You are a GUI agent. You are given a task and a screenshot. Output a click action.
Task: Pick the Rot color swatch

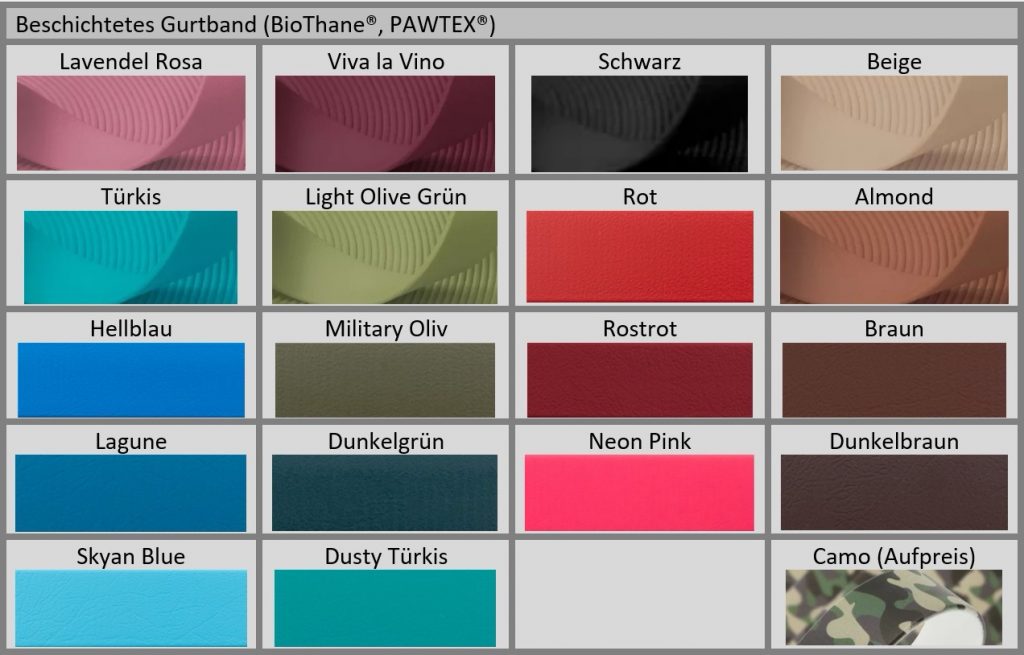pyautogui.click(x=639, y=257)
